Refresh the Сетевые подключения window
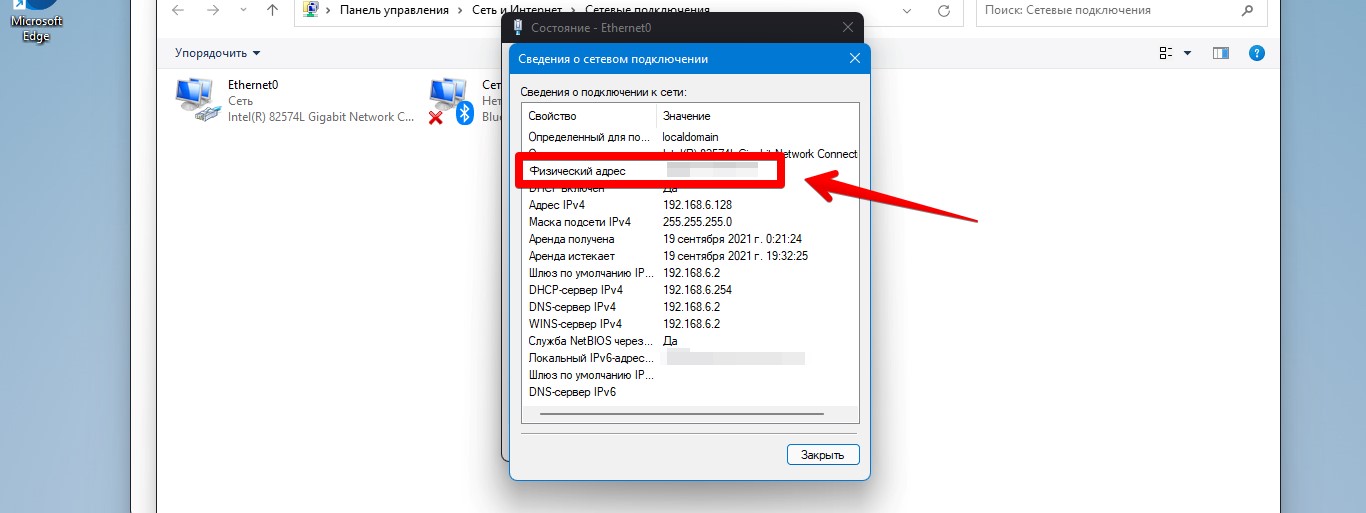The height and width of the screenshot is (513, 1366). pyautogui.click(x=943, y=10)
